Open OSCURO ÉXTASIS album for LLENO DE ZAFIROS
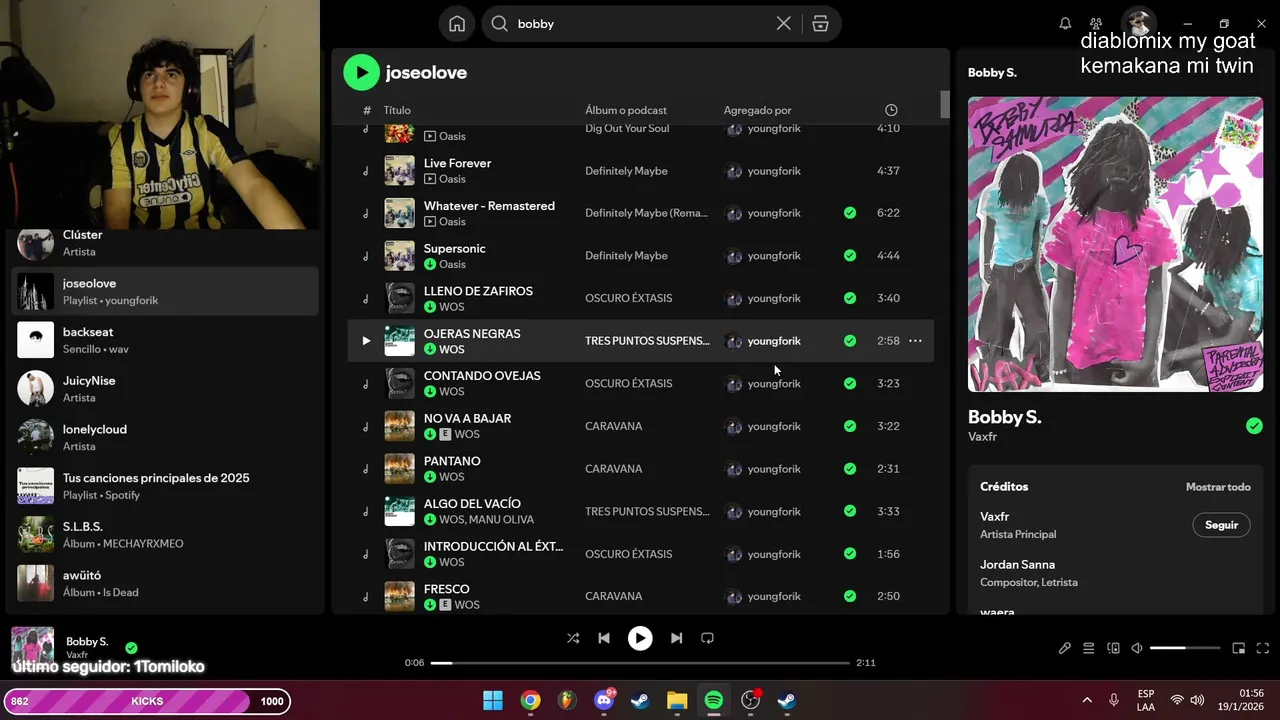This screenshot has width=1280, height=720. tap(628, 298)
